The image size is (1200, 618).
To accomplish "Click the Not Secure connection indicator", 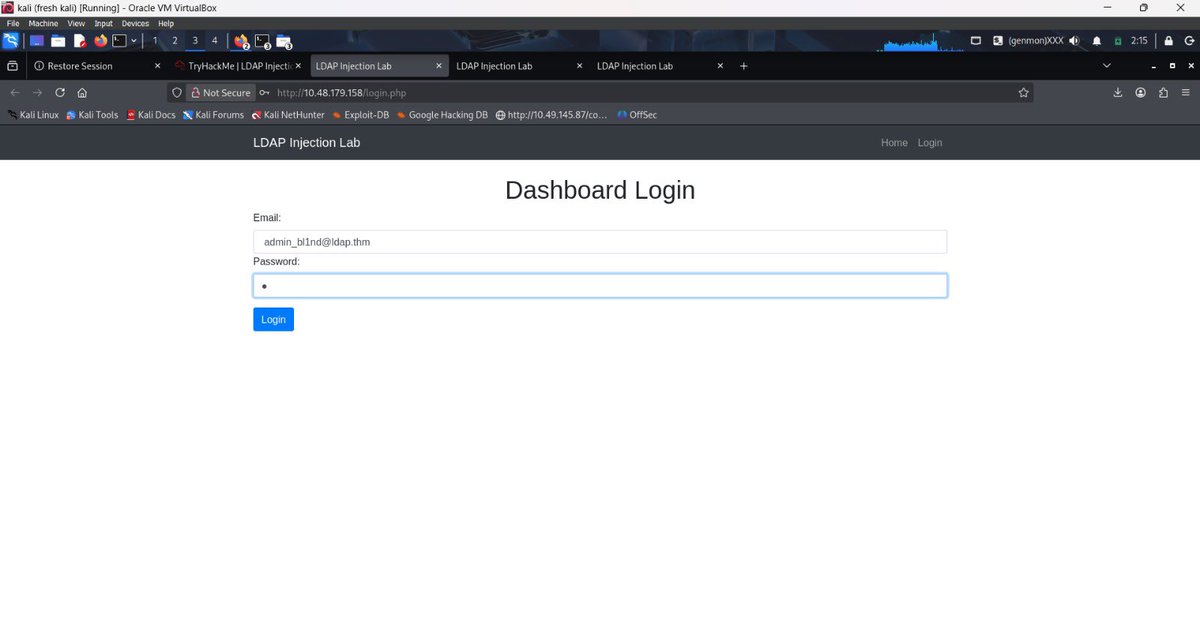I will pyautogui.click(x=221, y=92).
